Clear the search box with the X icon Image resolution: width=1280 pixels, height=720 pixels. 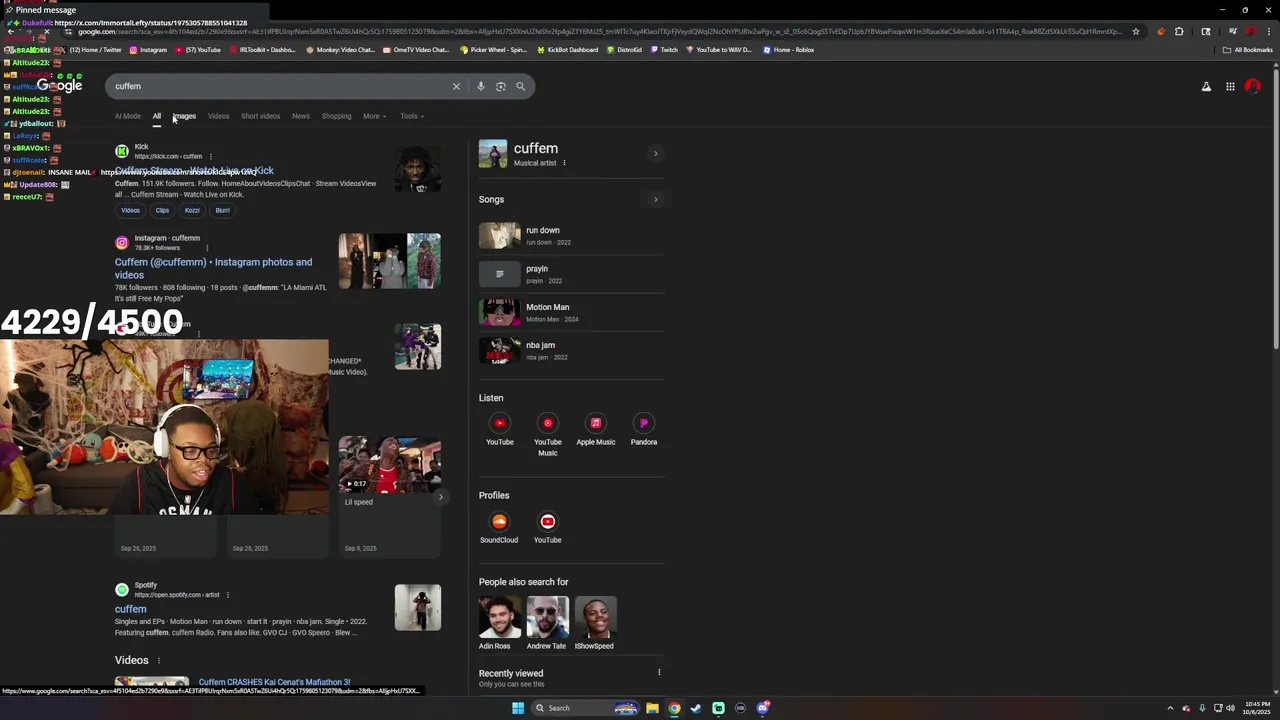coord(456,86)
